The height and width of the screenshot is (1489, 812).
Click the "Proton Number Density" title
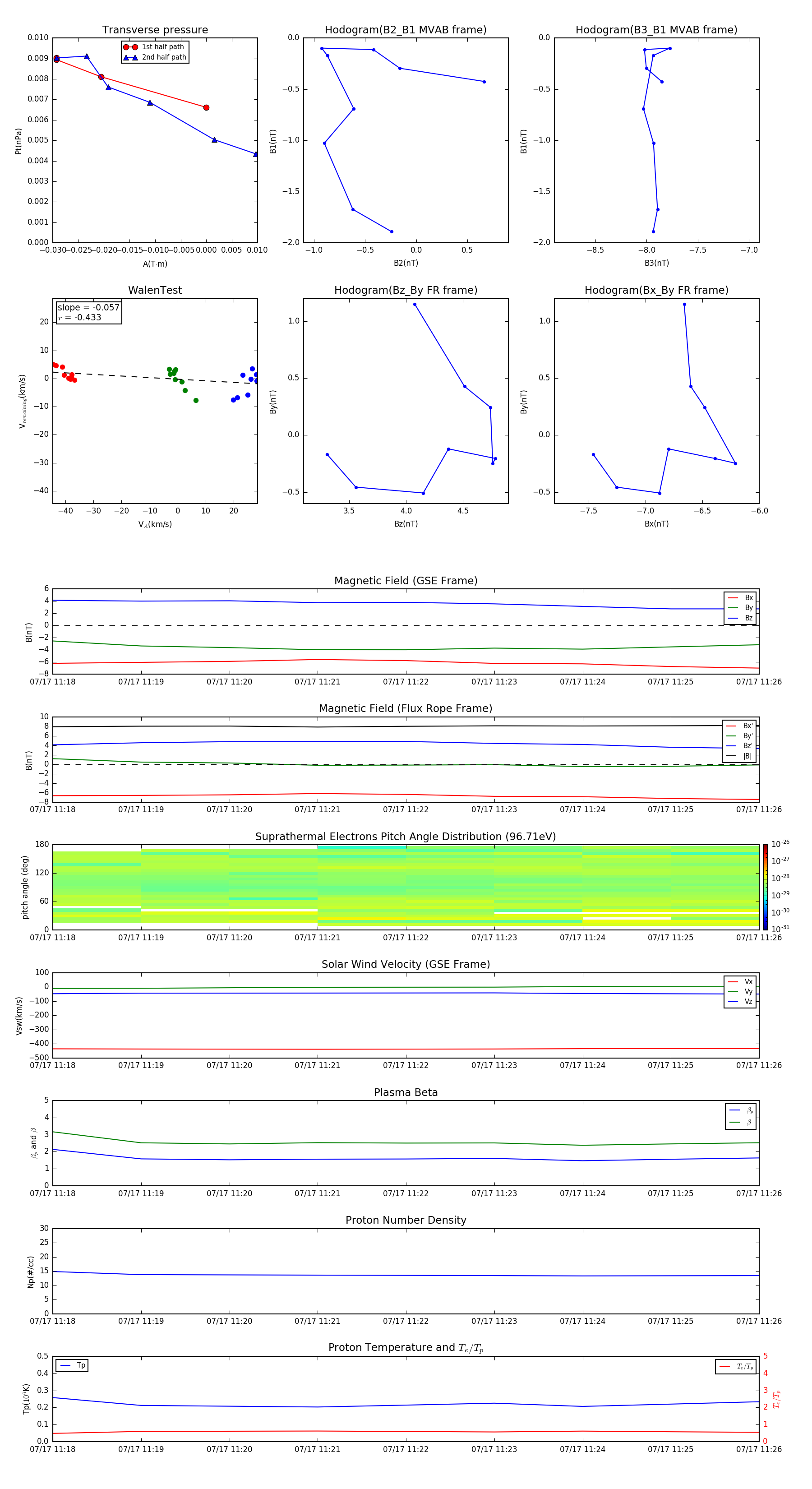(x=406, y=1220)
